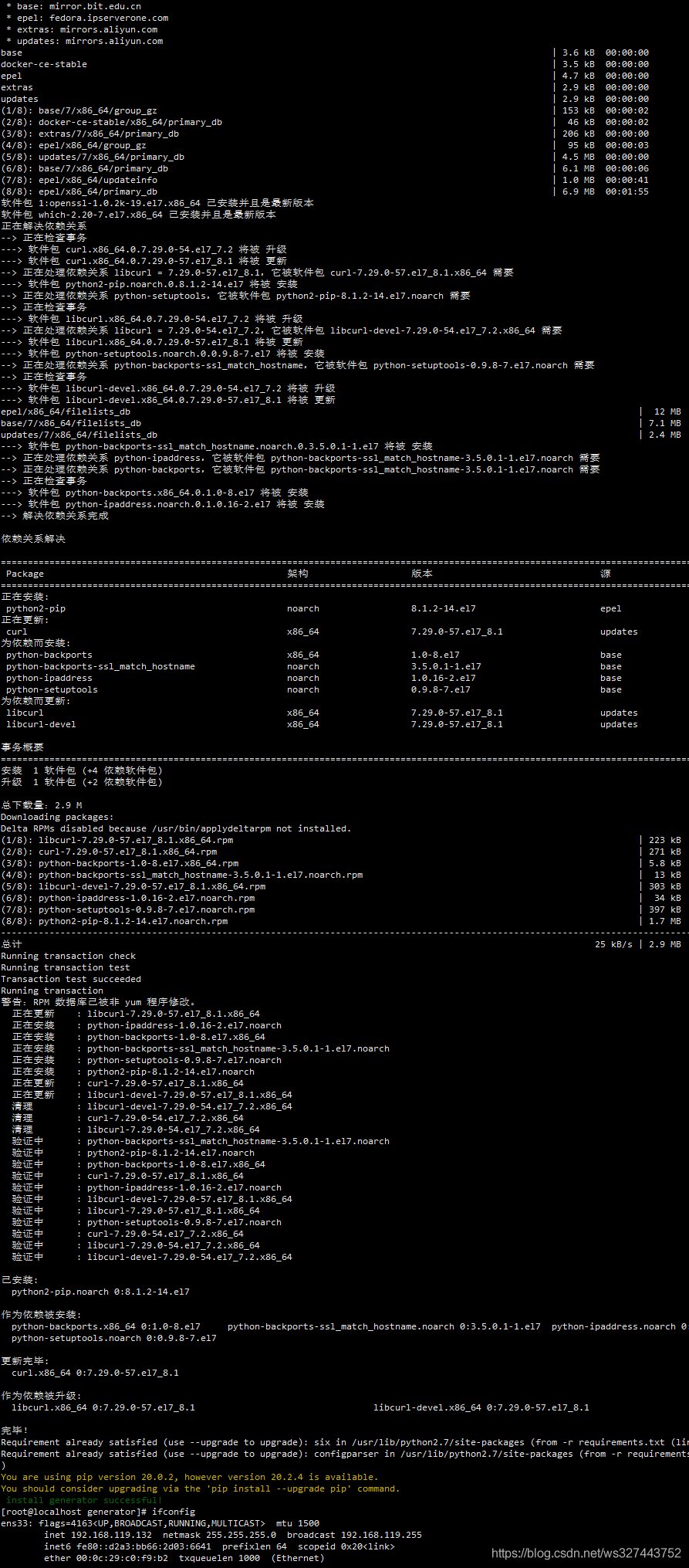Viewport: 689px width, 1568px height.
Task: Click '(7/8): epel/x86_64/updateinfo' line
Action: pyautogui.click(x=79, y=180)
